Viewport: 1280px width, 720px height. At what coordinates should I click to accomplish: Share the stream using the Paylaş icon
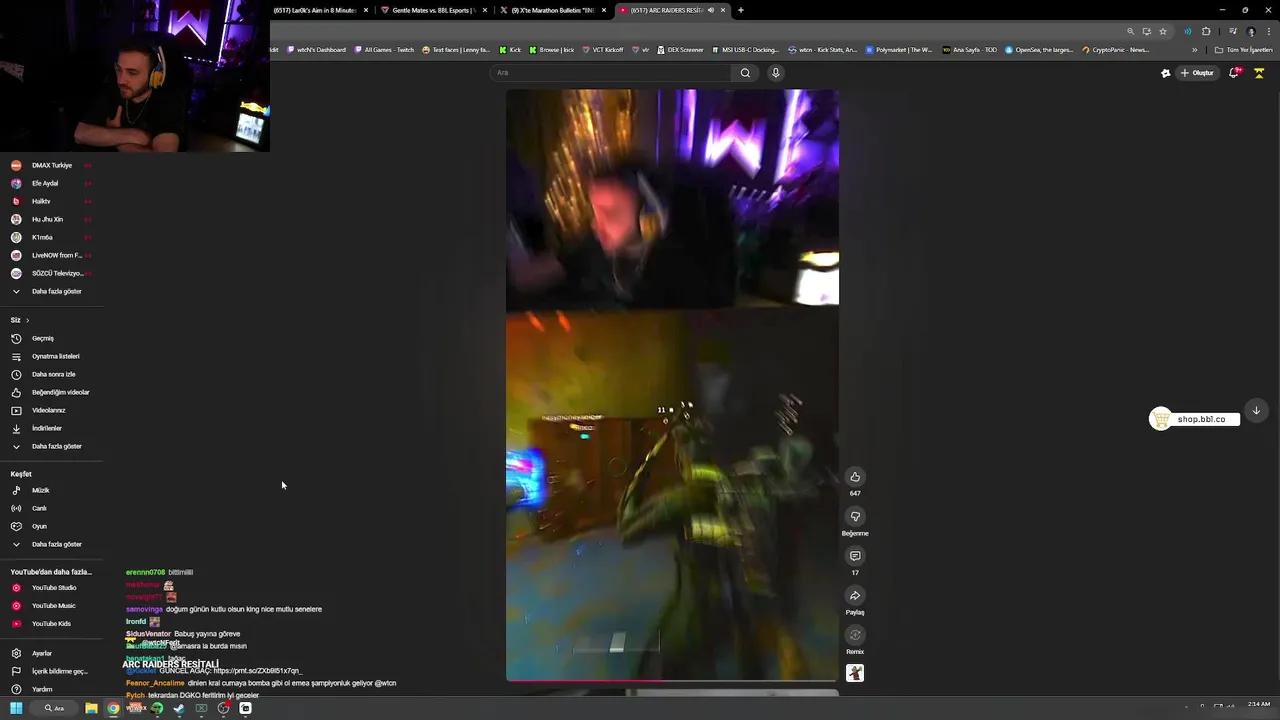pos(855,596)
